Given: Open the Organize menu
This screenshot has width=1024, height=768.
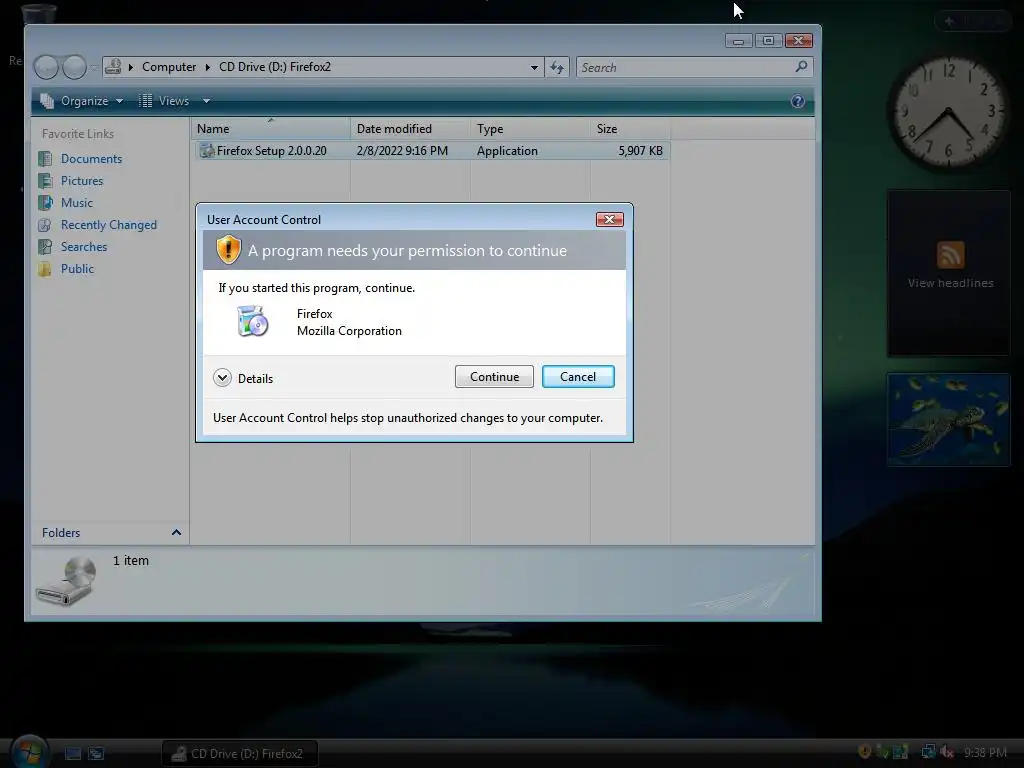Looking at the screenshot, I should click(x=82, y=101).
